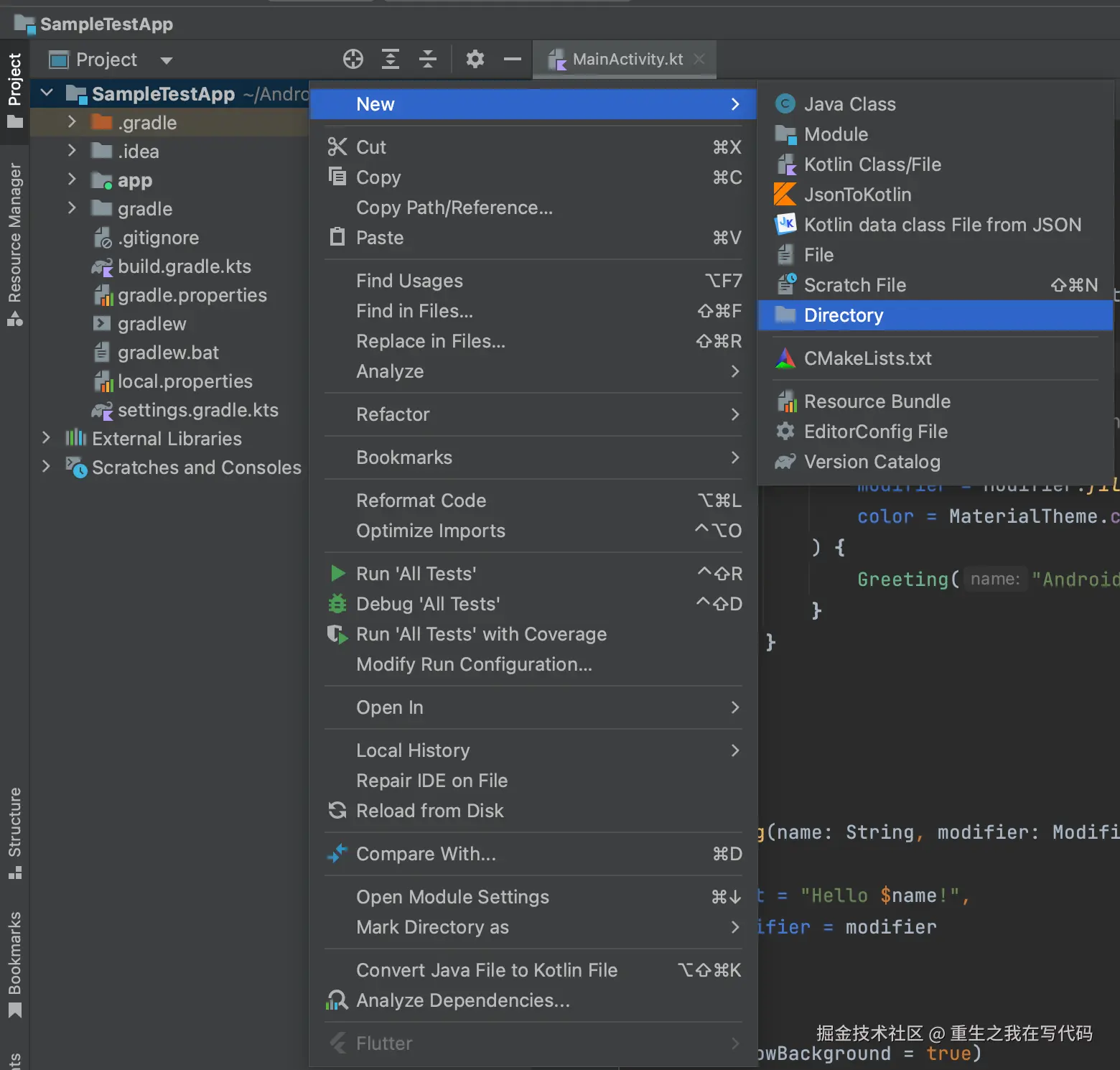Open Project panel gear settings
The width and height of the screenshot is (1120, 1070).
475,59
